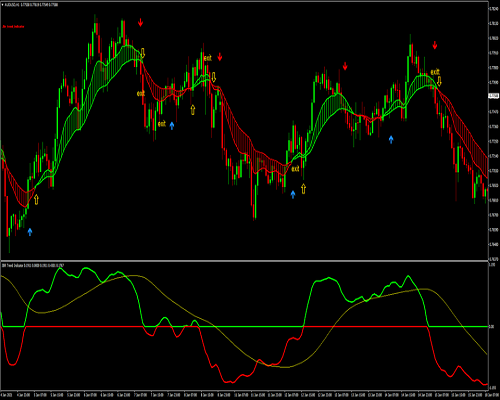Select the first yellow outlined down arrow after the top peak
Viewport: 500px width, 400px height.
coord(143,53)
